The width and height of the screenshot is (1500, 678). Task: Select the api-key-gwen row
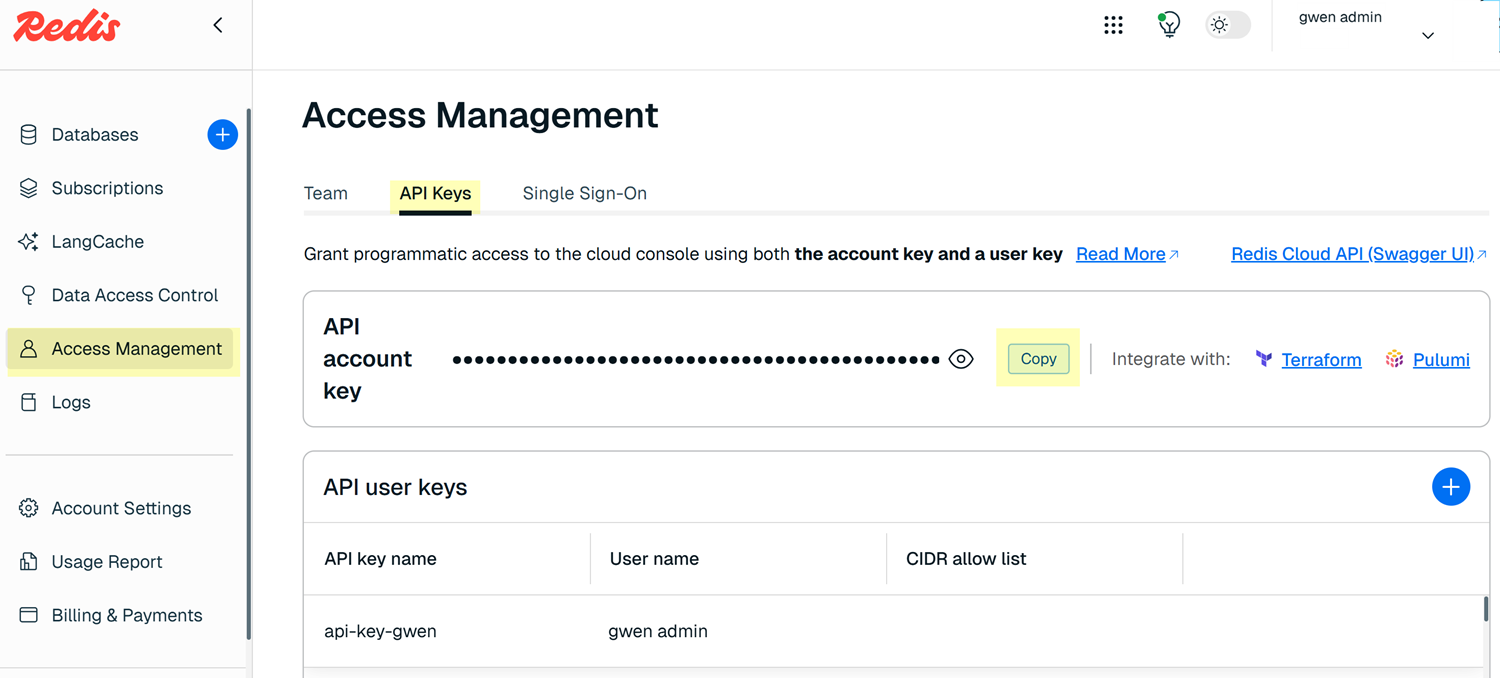(x=380, y=631)
